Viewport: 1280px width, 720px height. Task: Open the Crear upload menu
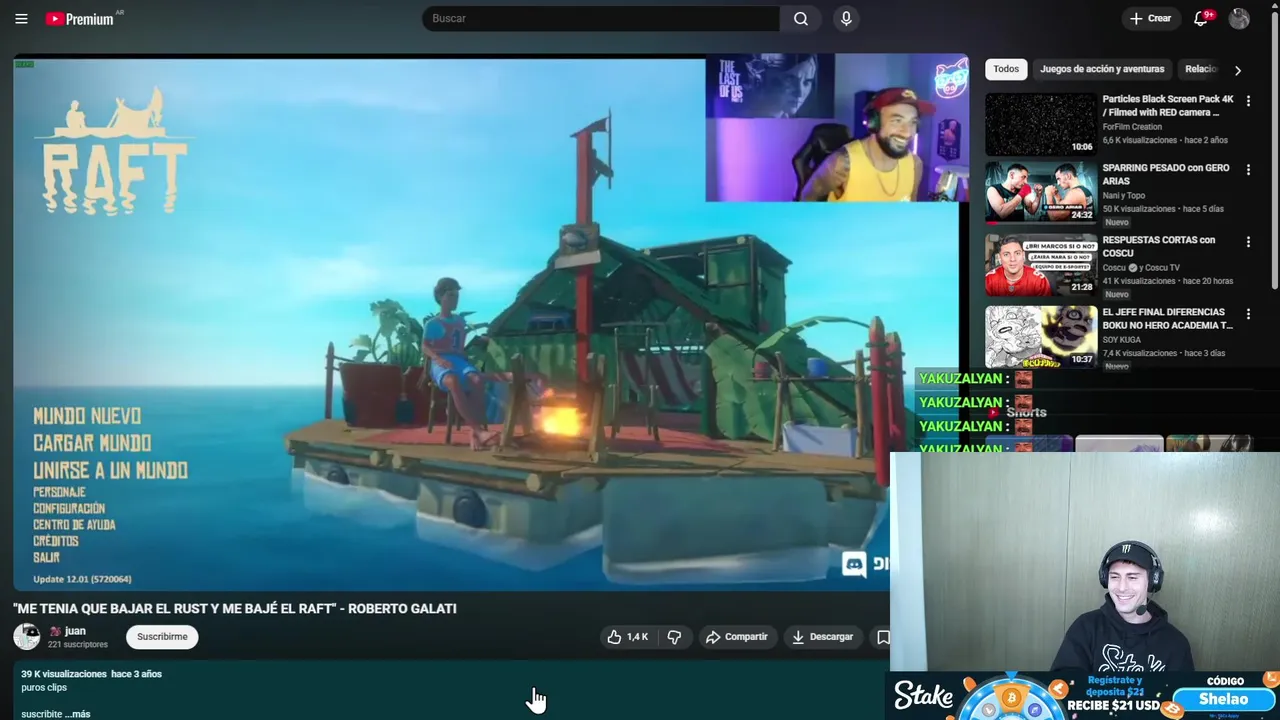tap(1150, 19)
